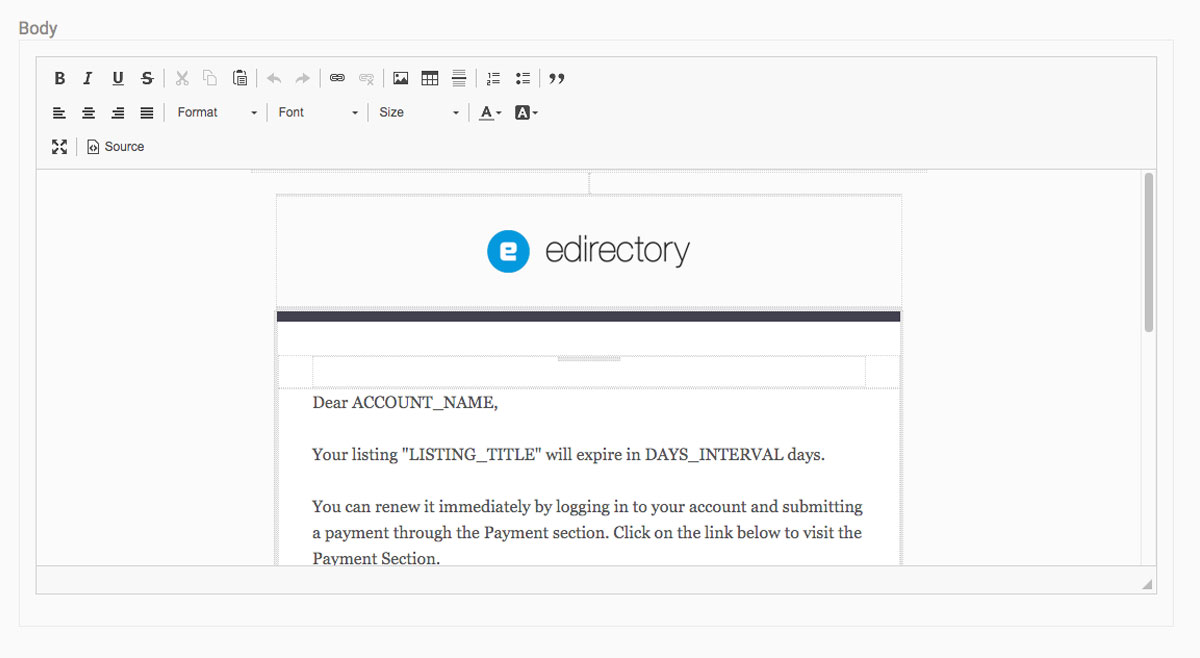
Task: Open the Format dropdown
Action: pyautogui.click(x=217, y=113)
